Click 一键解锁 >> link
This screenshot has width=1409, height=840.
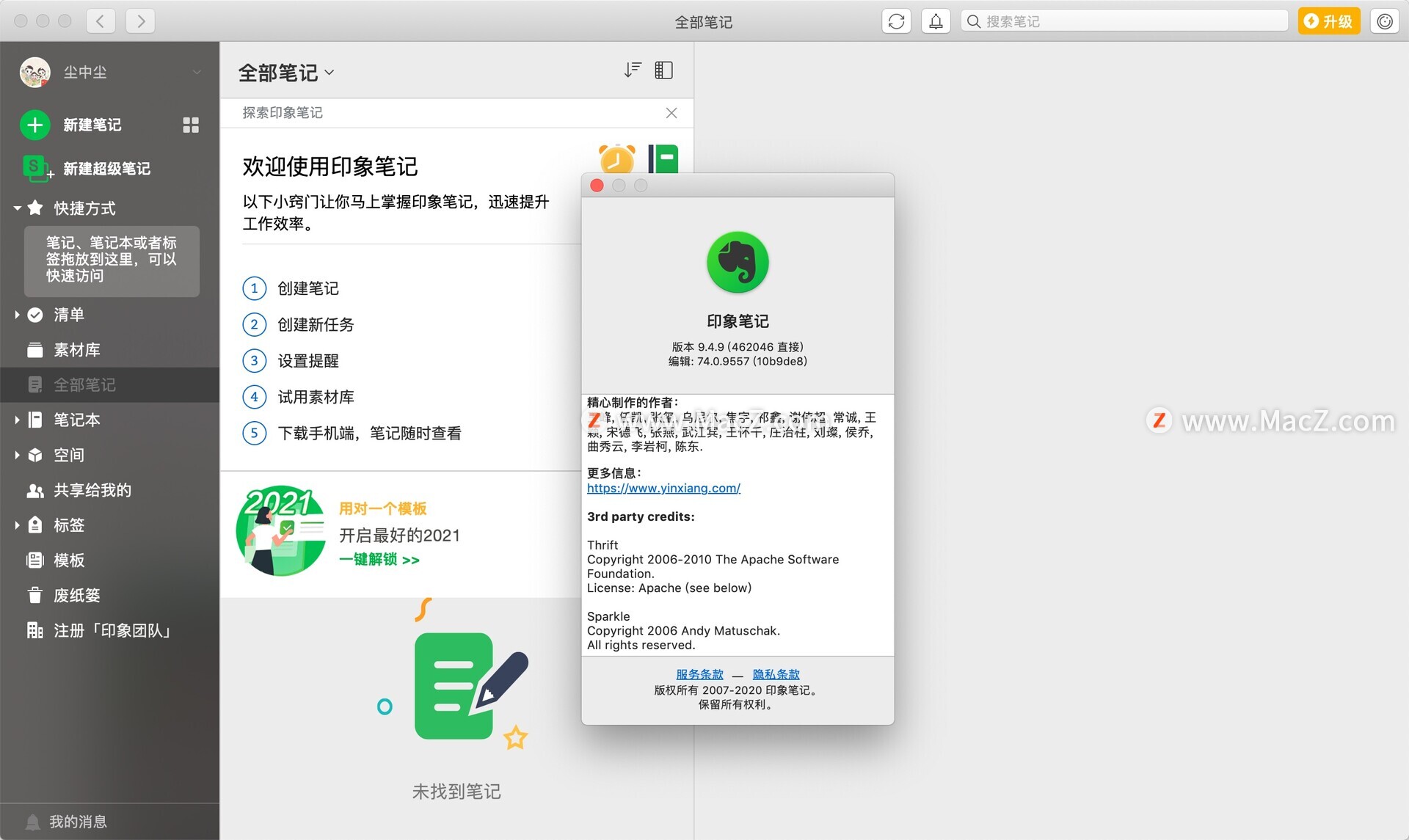pyautogui.click(x=379, y=560)
